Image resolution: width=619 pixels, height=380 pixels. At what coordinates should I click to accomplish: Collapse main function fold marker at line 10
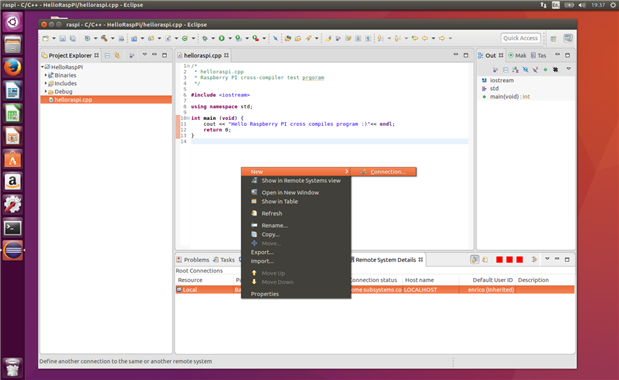[x=188, y=118]
